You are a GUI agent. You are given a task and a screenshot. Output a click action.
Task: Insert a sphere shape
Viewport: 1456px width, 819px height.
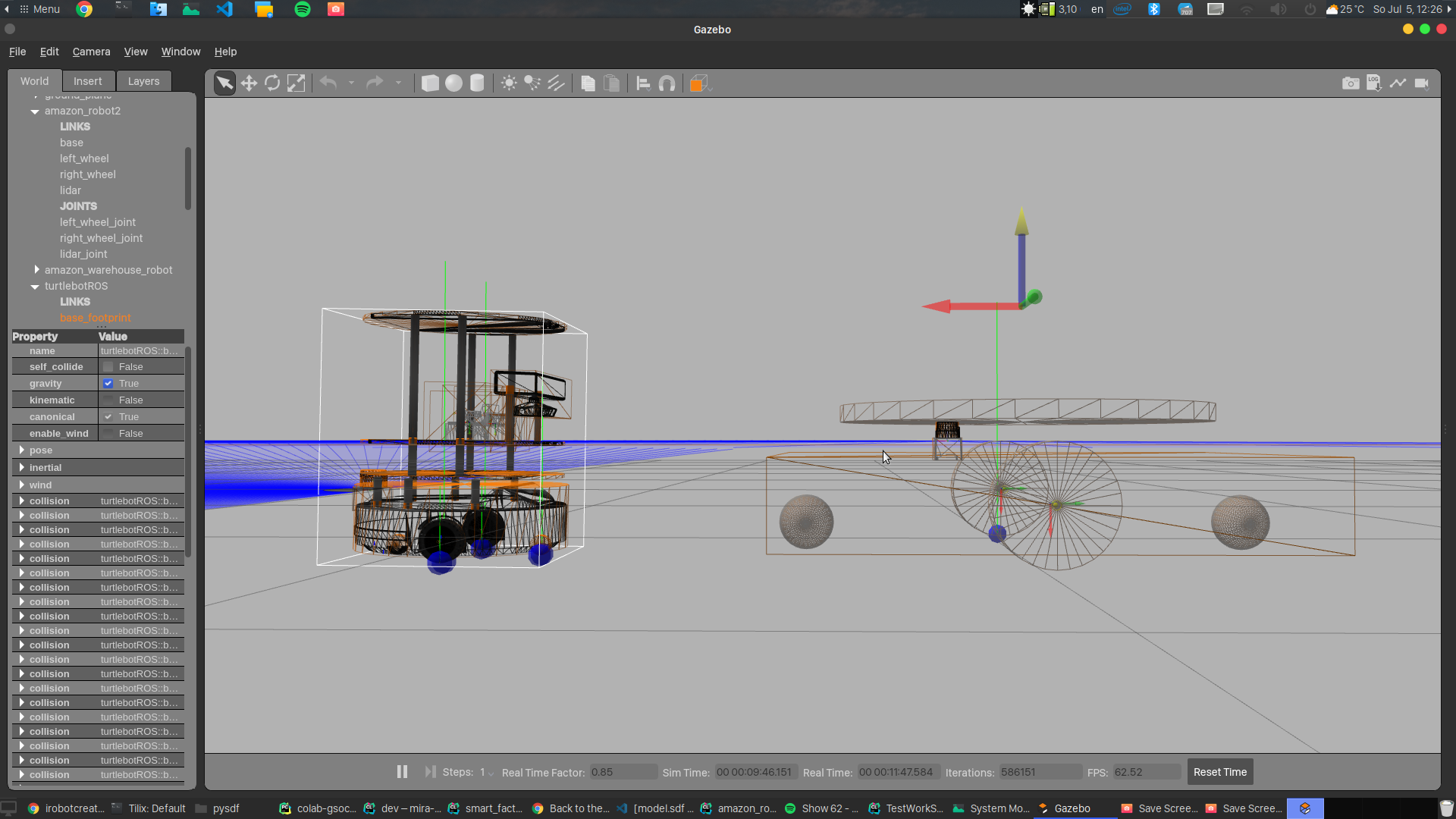(x=453, y=83)
